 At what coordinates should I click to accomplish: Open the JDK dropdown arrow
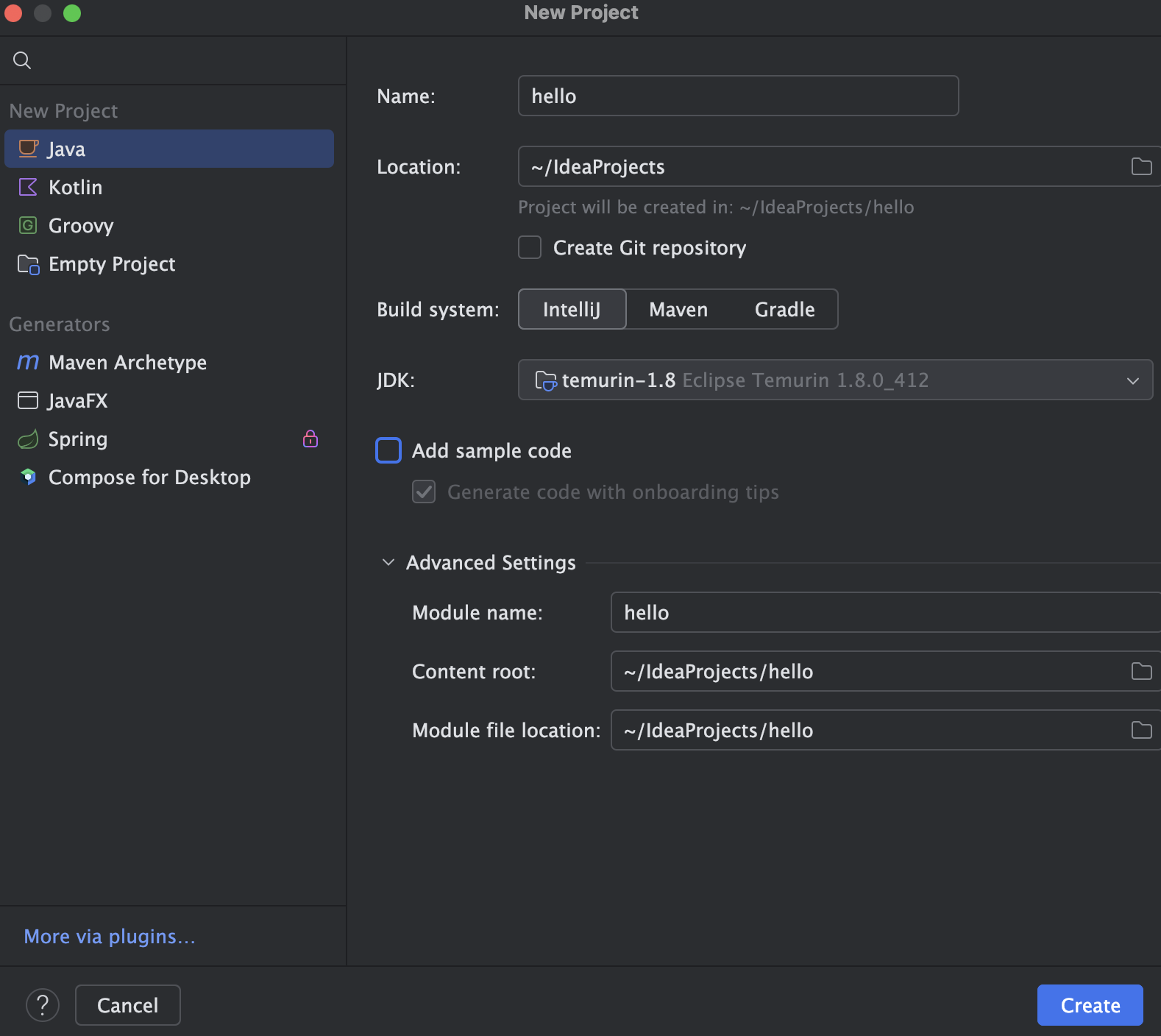pyautogui.click(x=1133, y=380)
